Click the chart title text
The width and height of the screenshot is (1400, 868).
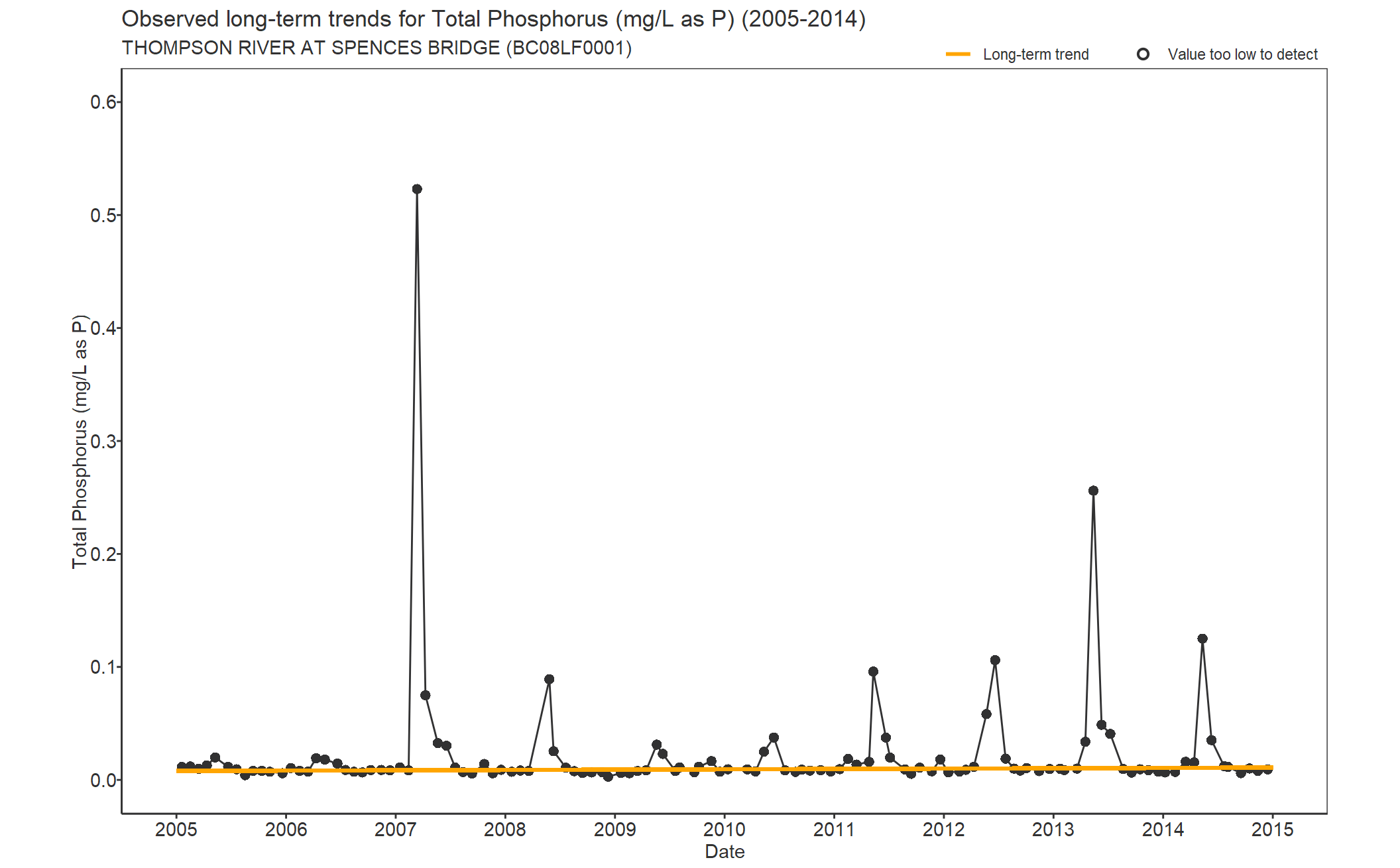pyautogui.click(x=494, y=19)
